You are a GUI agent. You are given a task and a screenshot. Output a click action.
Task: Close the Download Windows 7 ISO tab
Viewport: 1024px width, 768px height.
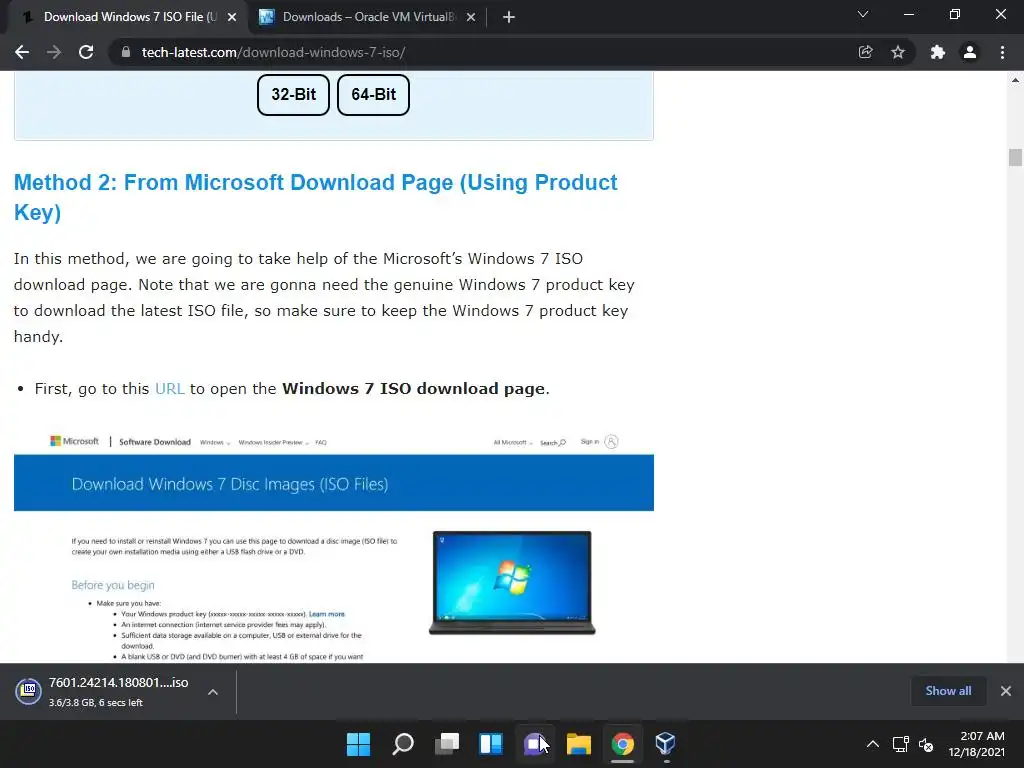[x=232, y=17]
